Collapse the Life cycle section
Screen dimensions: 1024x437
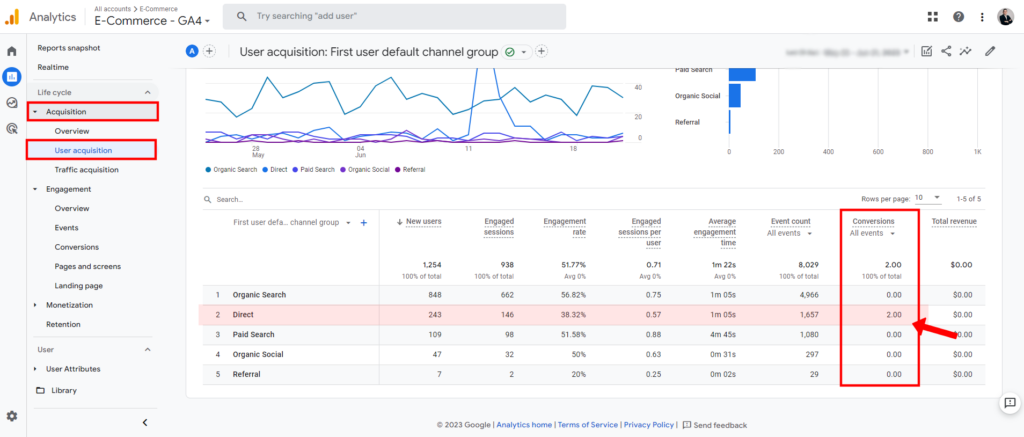click(x=148, y=92)
